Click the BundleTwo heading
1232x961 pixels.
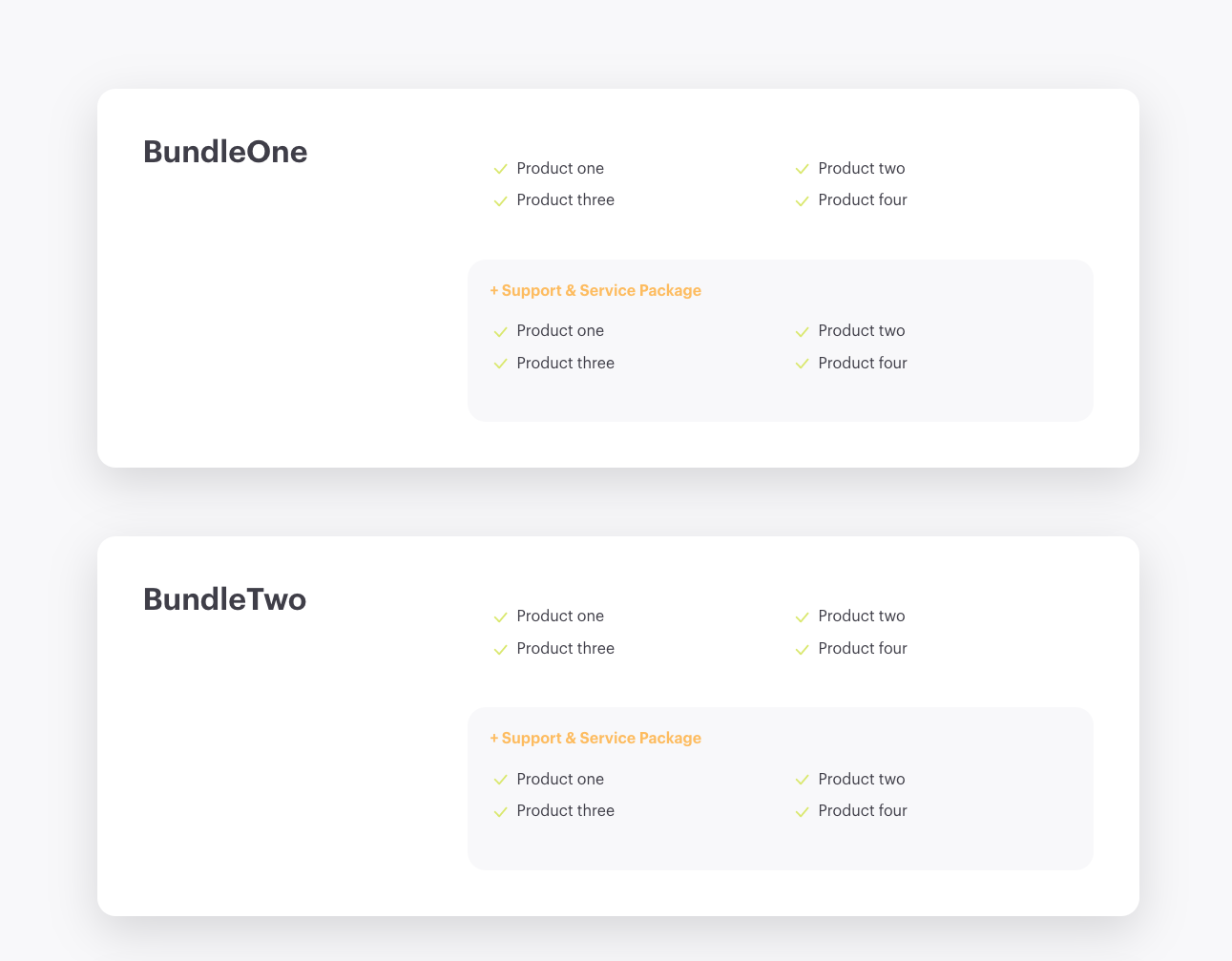(225, 599)
